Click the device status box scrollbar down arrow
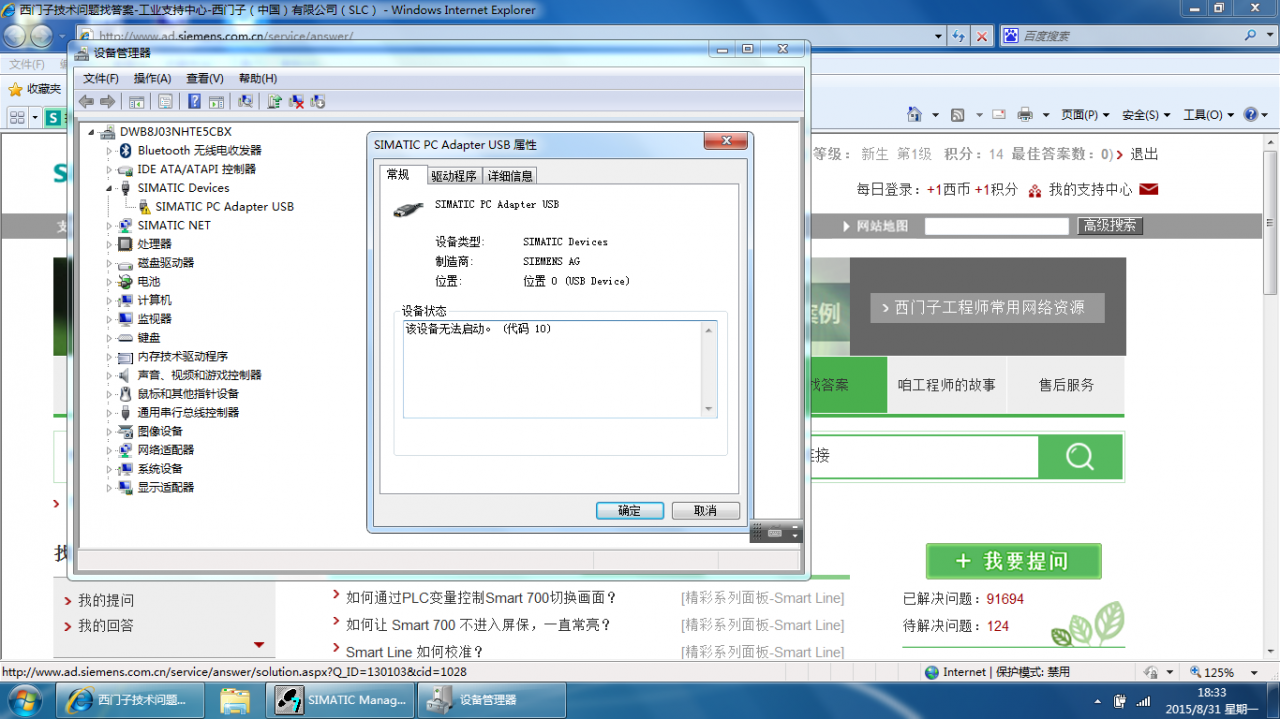 tap(710, 409)
